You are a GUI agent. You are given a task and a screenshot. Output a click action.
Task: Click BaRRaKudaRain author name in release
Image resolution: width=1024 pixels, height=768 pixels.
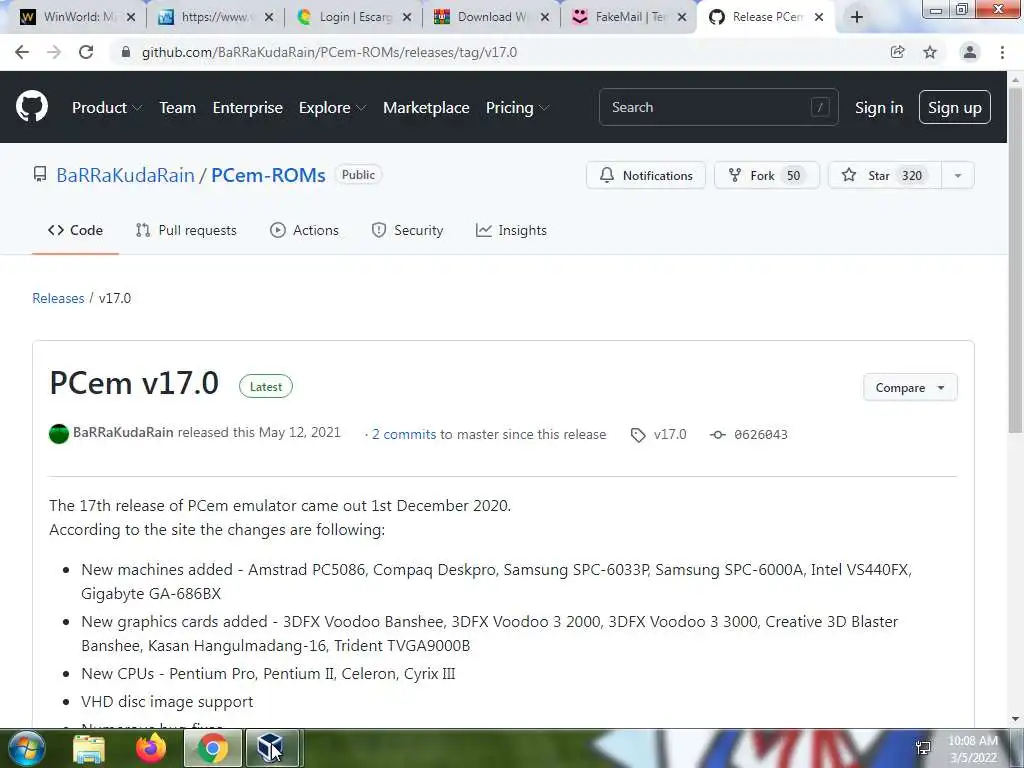pyautogui.click(x=123, y=432)
